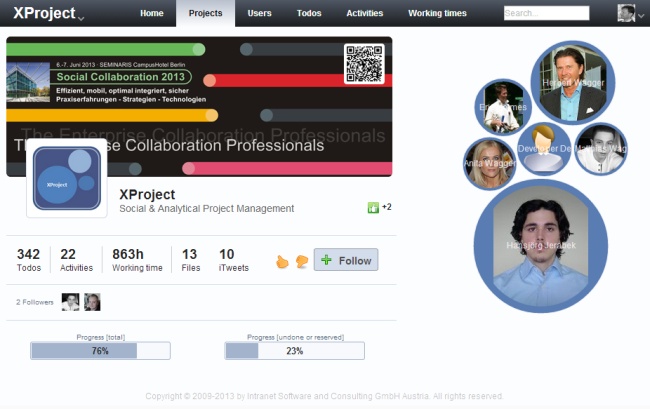Expand the XProject title dropdown chevron

(81, 18)
